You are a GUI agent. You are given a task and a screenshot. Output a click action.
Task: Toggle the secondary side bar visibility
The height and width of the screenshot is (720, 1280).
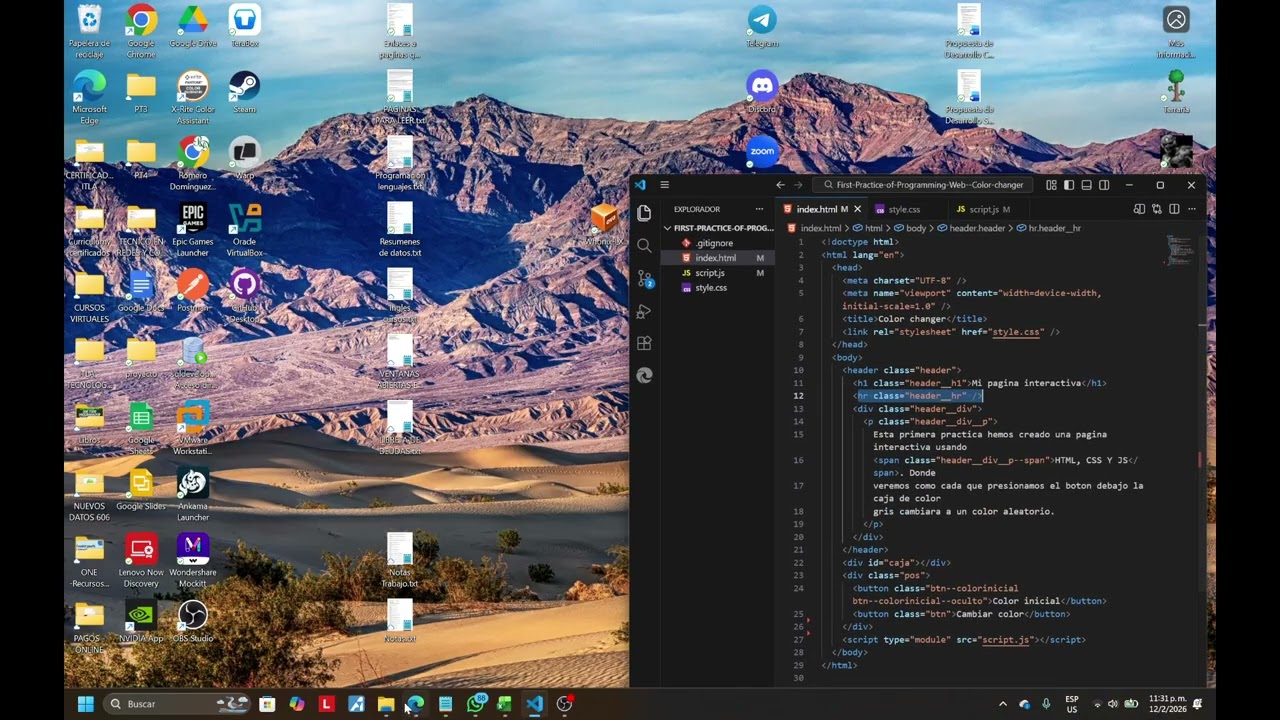coord(1104,185)
